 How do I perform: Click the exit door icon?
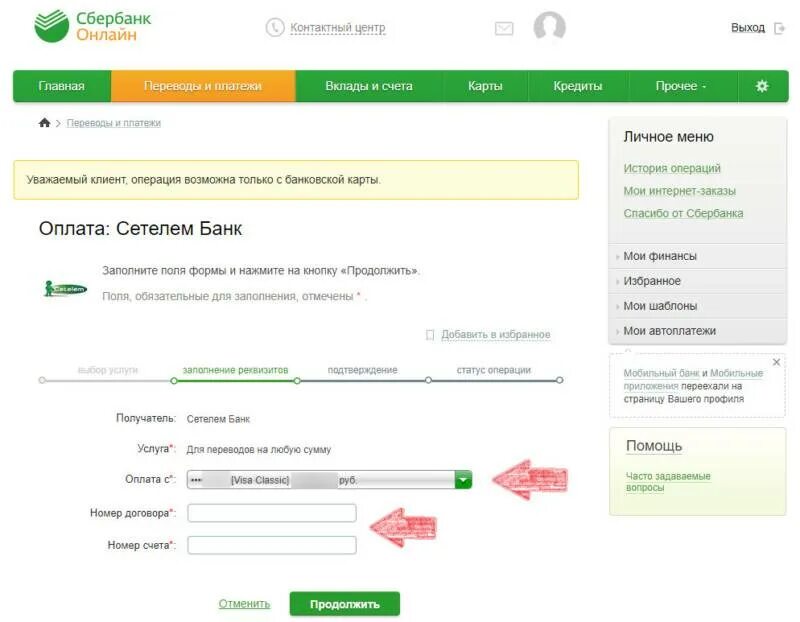pos(780,28)
